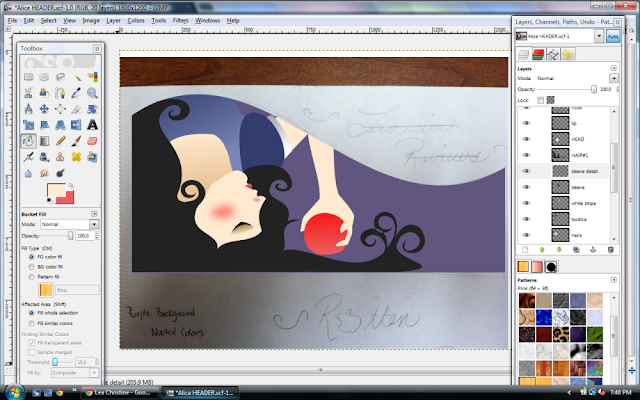Toggle visibility of the bodice layer

(x=526, y=219)
